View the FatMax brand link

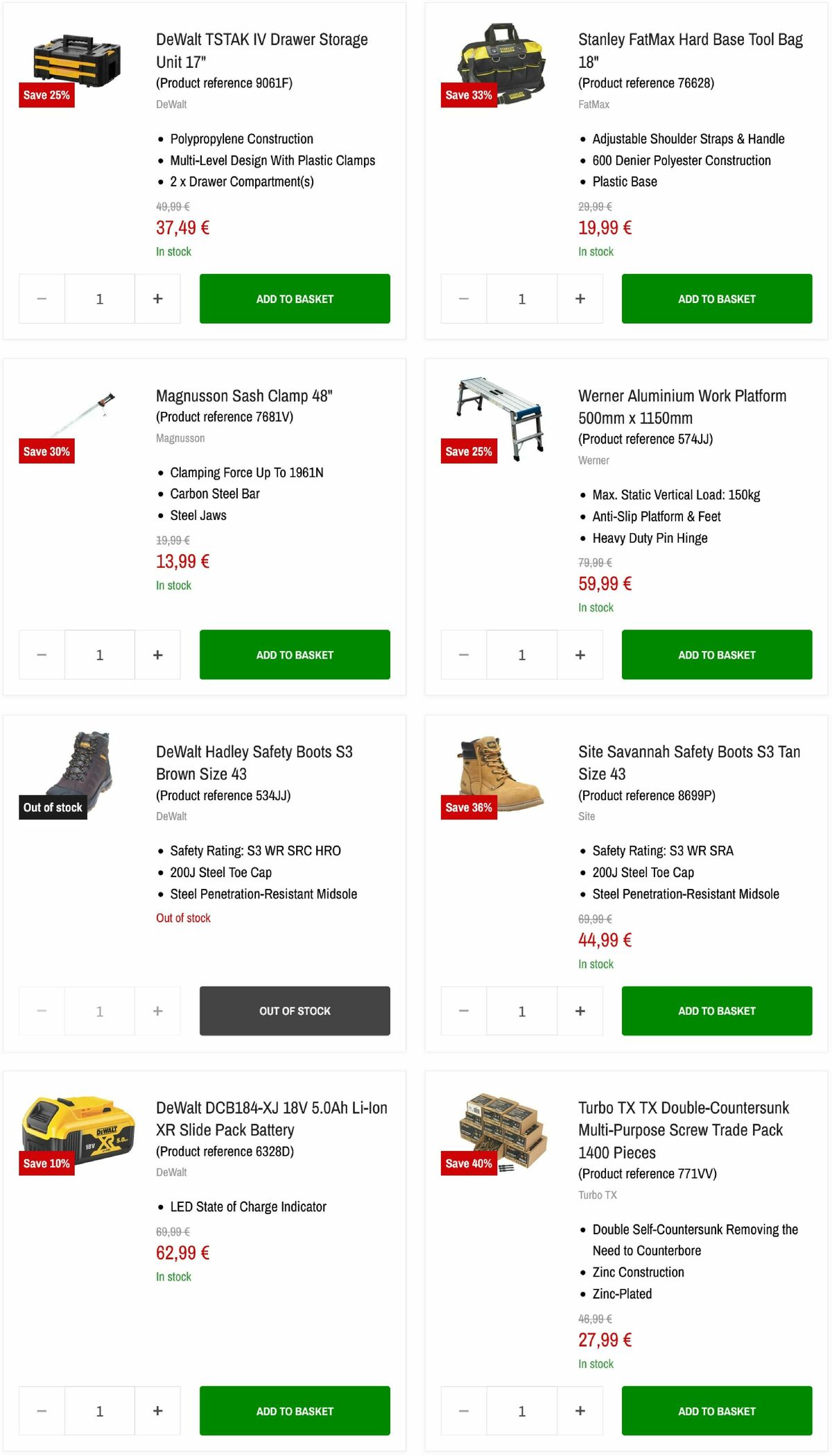[x=593, y=104]
